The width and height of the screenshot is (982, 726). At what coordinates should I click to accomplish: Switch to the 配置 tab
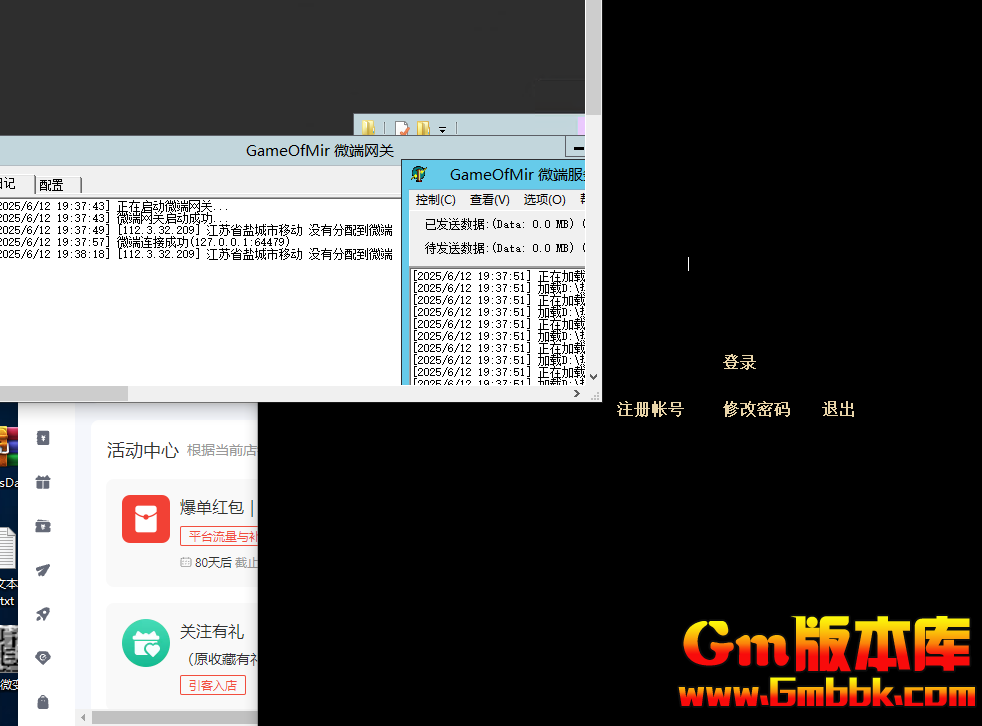[x=52, y=185]
